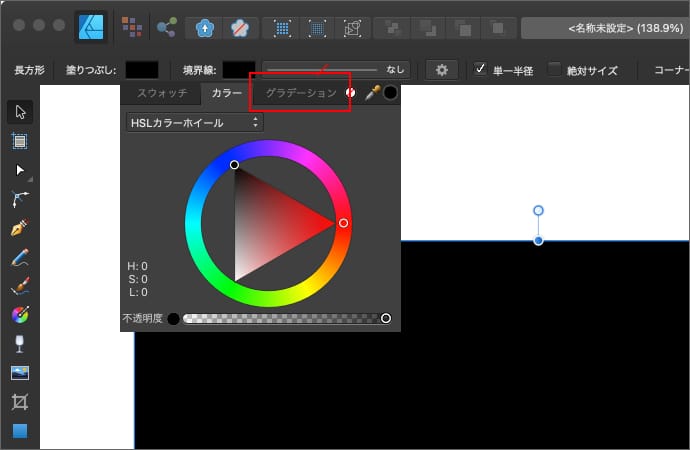Select the Pencil tool
The height and width of the screenshot is (450, 690).
20,257
